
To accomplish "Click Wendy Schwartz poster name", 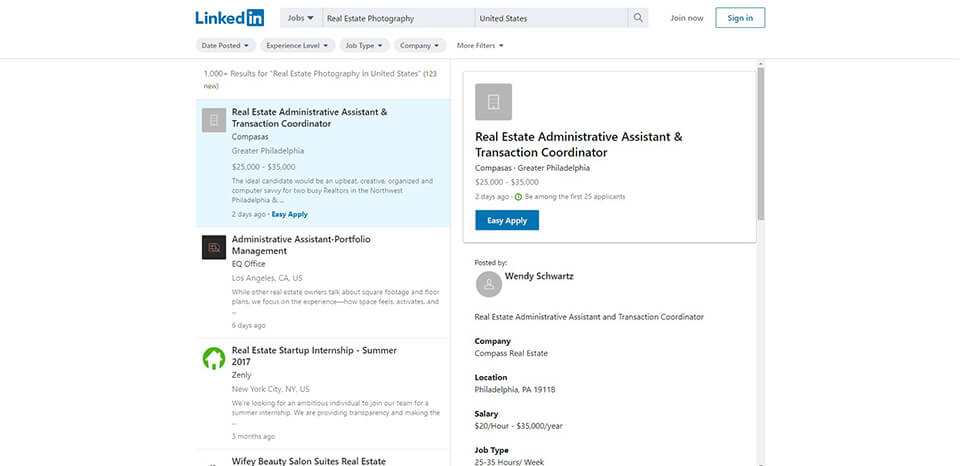I will pyautogui.click(x=539, y=276).
